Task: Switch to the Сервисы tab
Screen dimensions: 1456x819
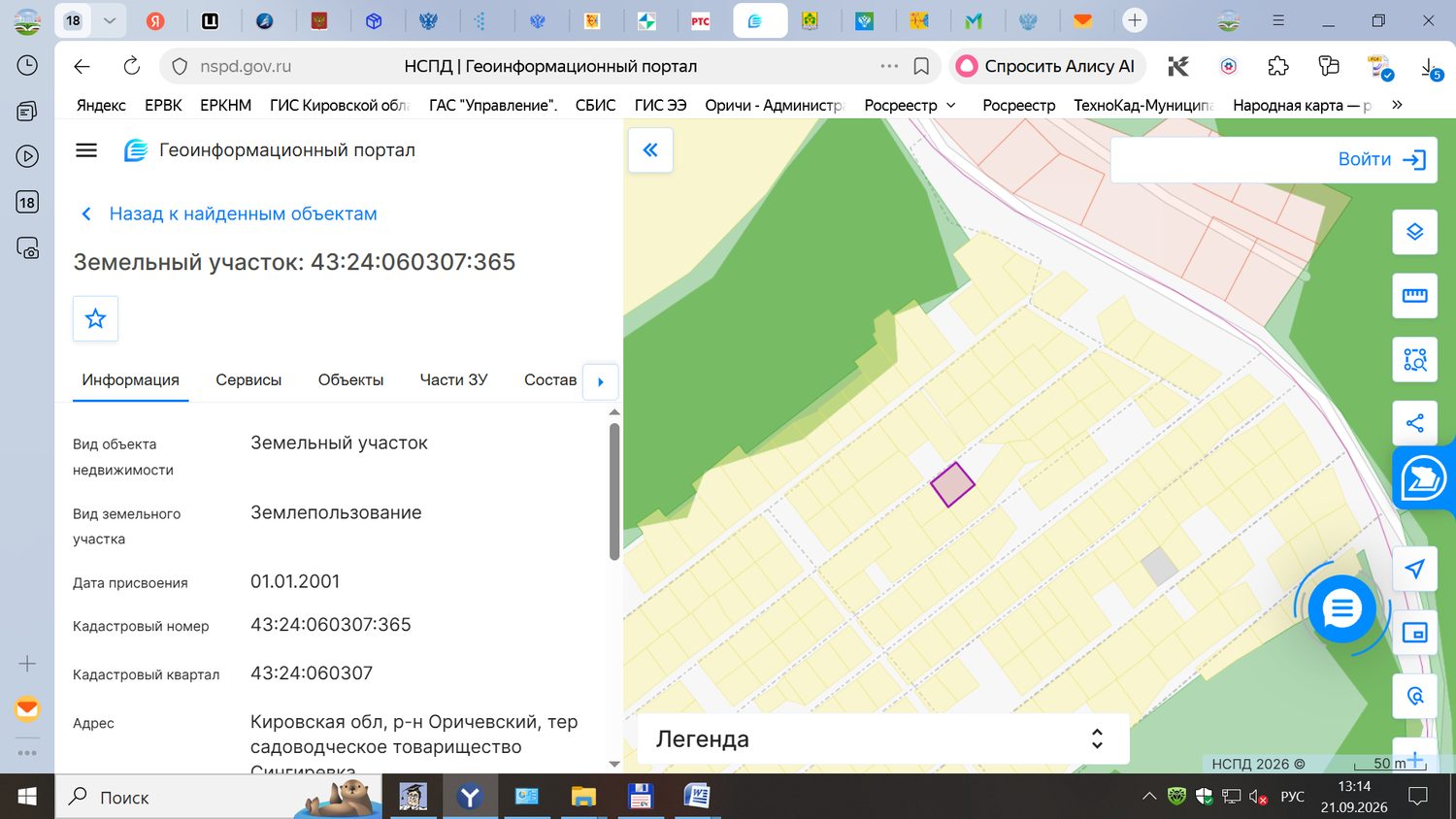Action: click(248, 379)
